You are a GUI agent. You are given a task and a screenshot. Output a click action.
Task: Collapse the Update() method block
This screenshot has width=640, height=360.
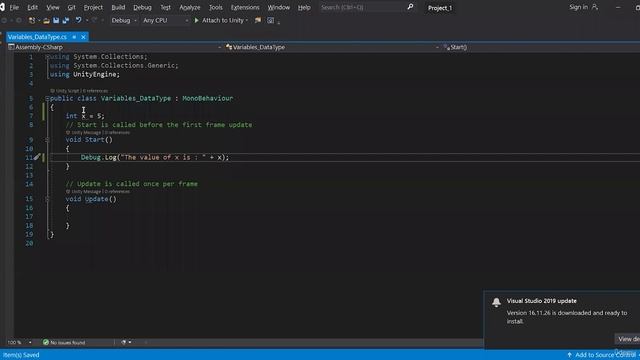(x=47, y=199)
